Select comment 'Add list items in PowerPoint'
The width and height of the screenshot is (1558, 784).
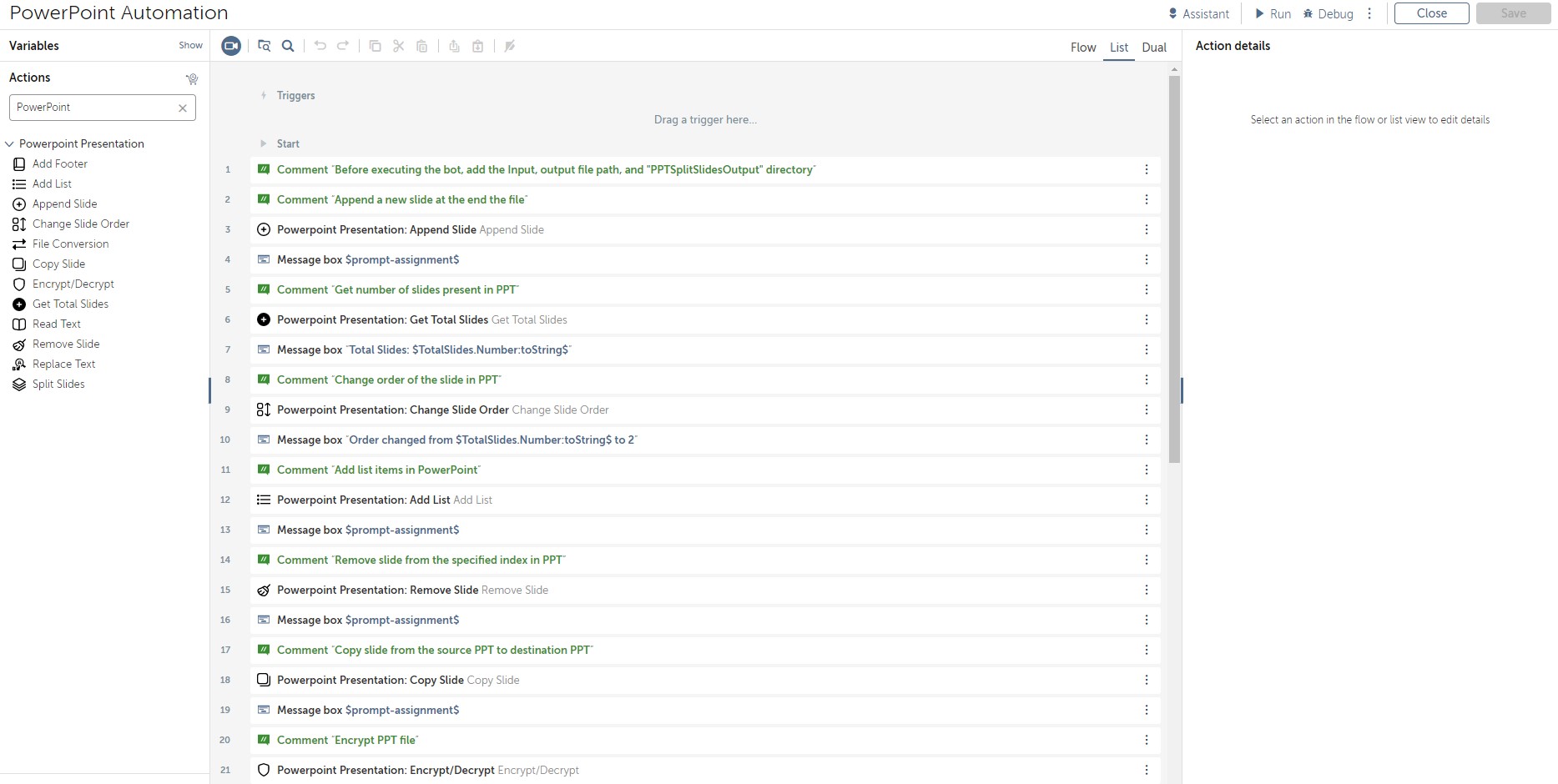coord(705,470)
